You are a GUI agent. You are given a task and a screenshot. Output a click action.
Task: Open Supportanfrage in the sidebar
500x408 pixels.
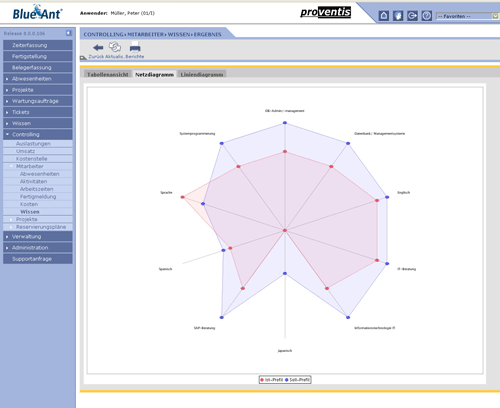38,259
